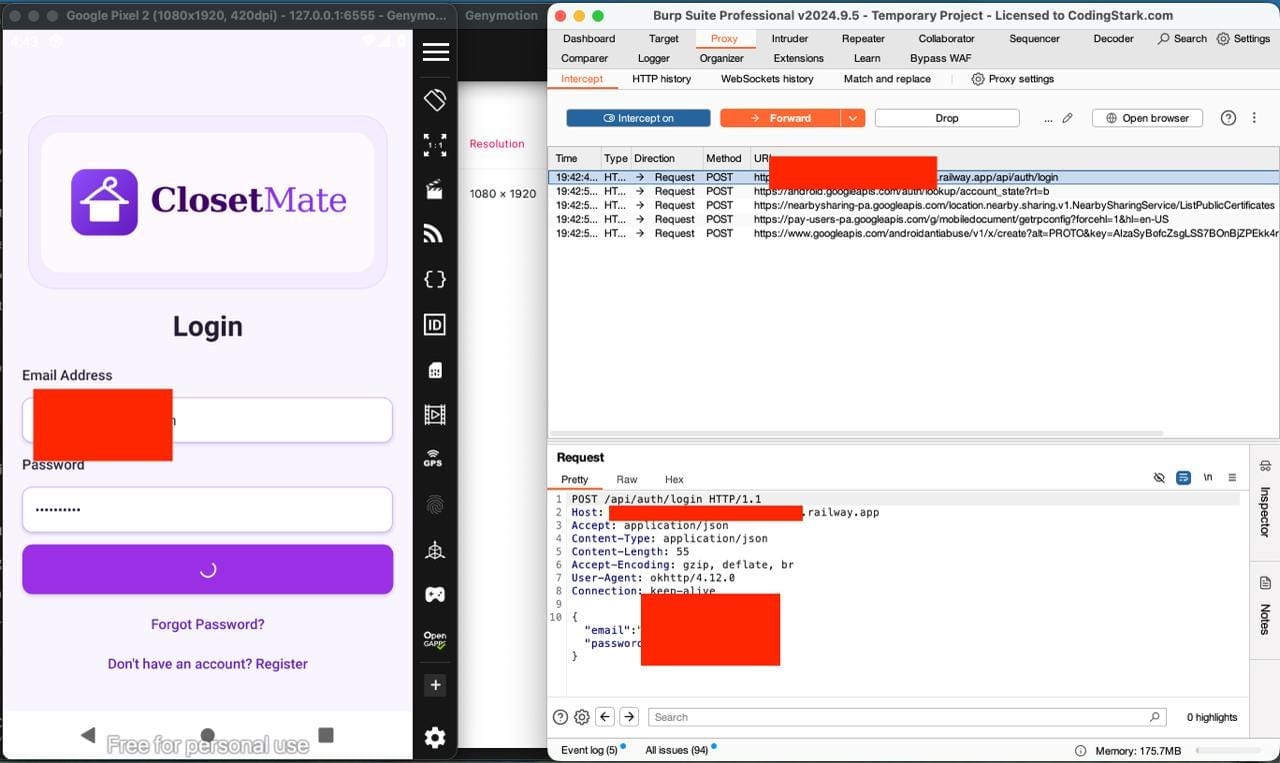Tap the Android recent apps square button
The width and height of the screenshot is (1280, 763).
pos(326,735)
